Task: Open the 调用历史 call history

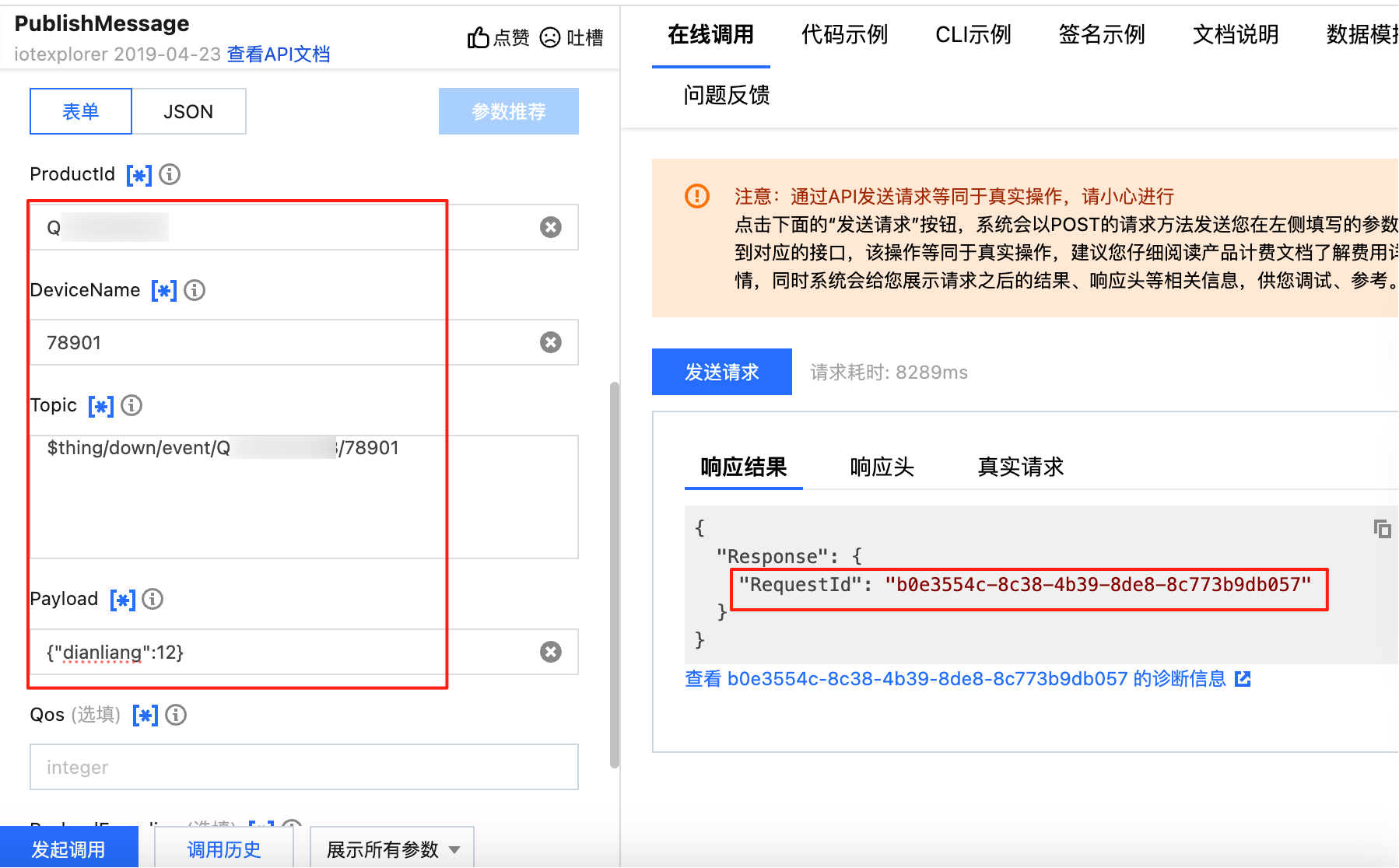Action: pyautogui.click(x=224, y=849)
